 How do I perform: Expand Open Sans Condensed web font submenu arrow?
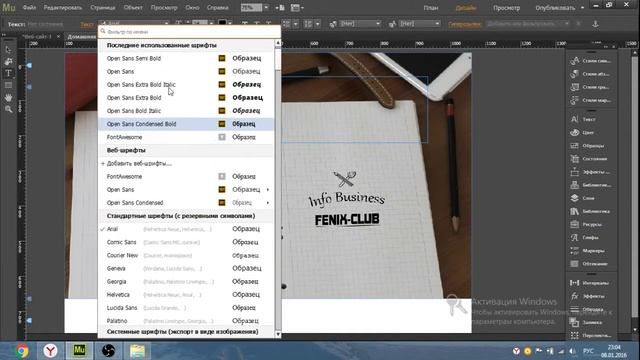[268, 203]
